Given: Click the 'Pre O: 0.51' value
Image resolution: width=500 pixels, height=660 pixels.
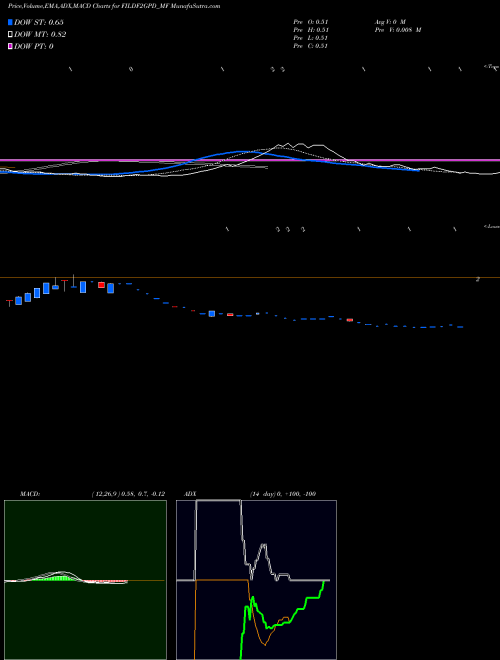Looking at the screenshot, I should coord(311,22).
